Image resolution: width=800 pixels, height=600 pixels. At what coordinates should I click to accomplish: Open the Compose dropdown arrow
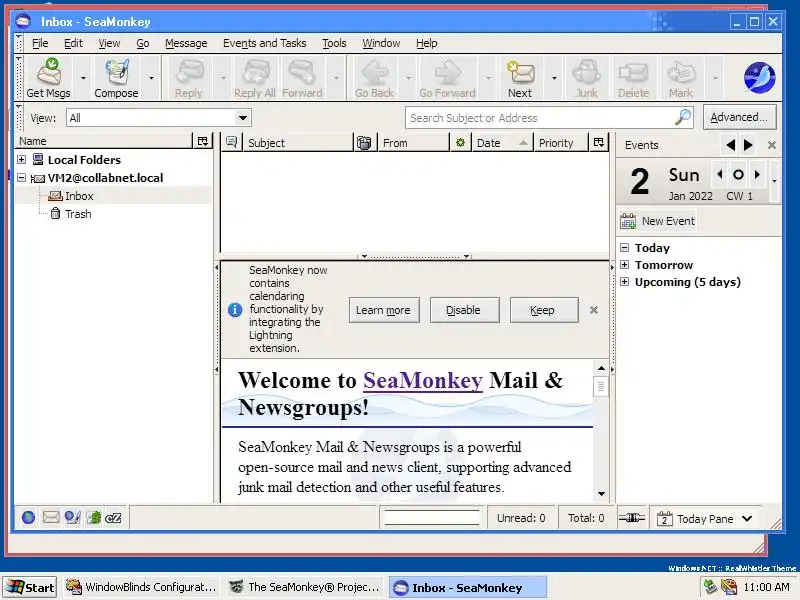click(152, 78)
